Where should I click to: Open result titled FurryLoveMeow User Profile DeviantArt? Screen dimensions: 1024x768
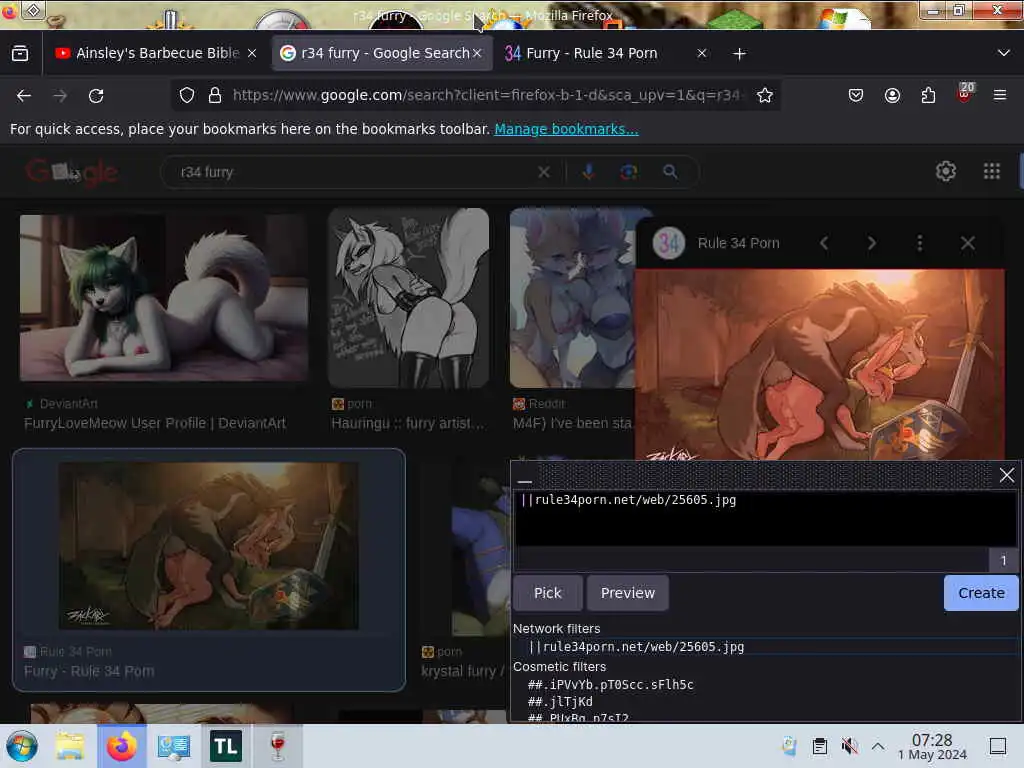point(155,423)
